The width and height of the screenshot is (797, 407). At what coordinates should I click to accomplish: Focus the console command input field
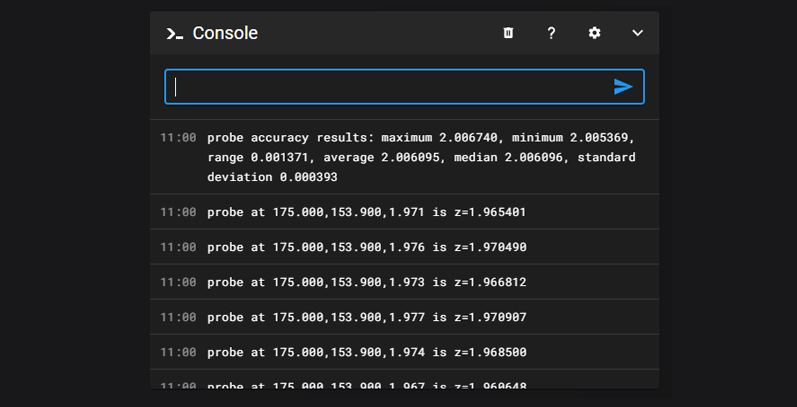click(390, 87)
